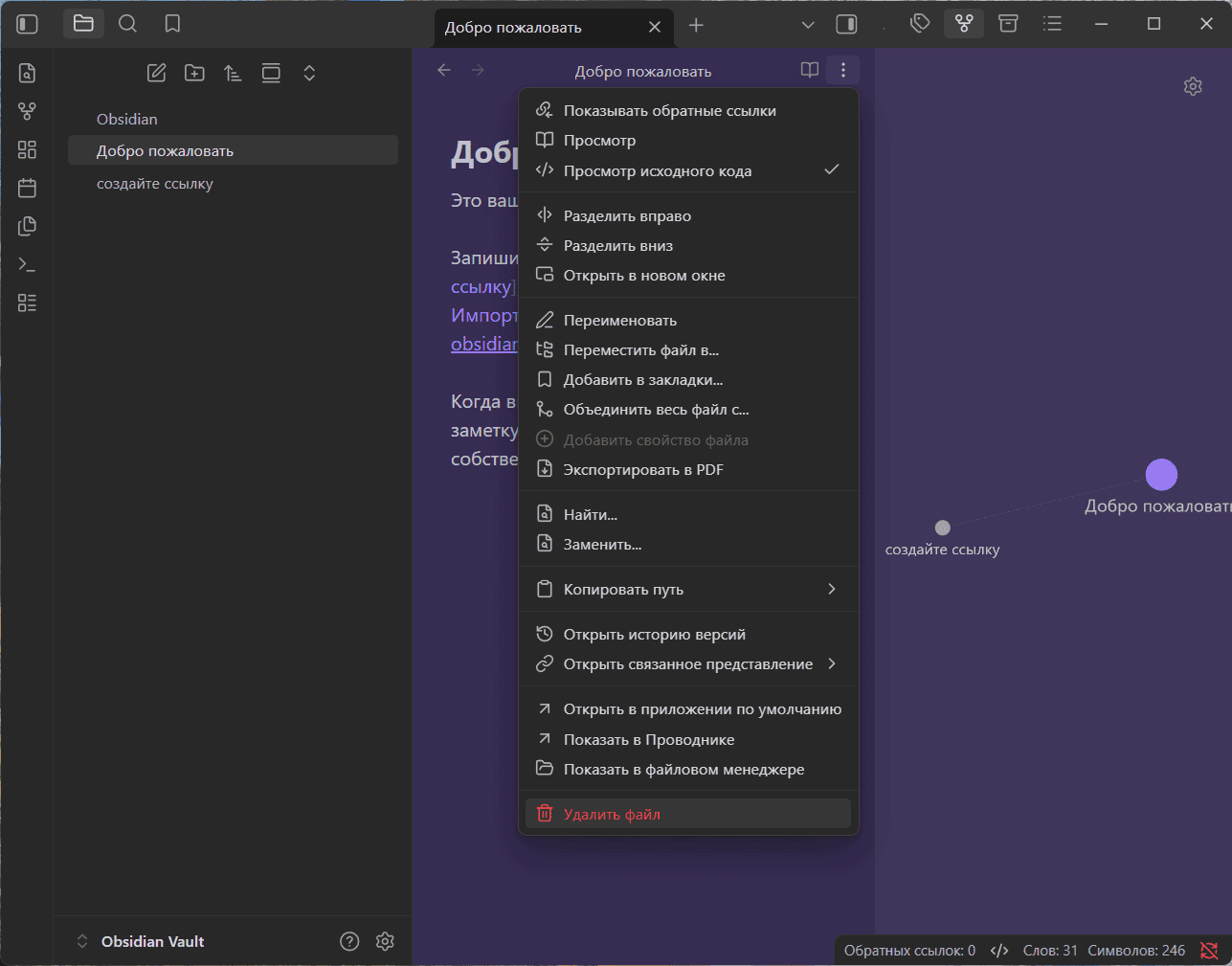
Task: Expand Копировать путь submenu
Action: (x=688, y=589)
